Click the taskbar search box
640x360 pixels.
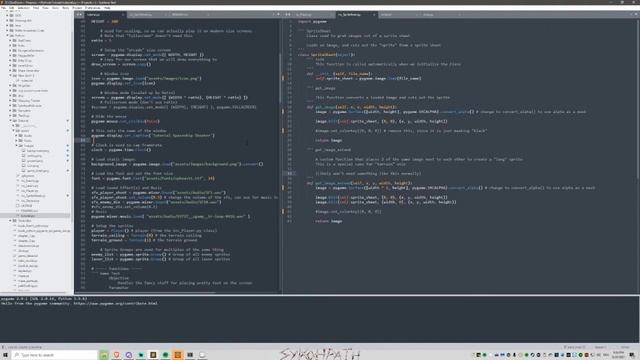point(55,355)
